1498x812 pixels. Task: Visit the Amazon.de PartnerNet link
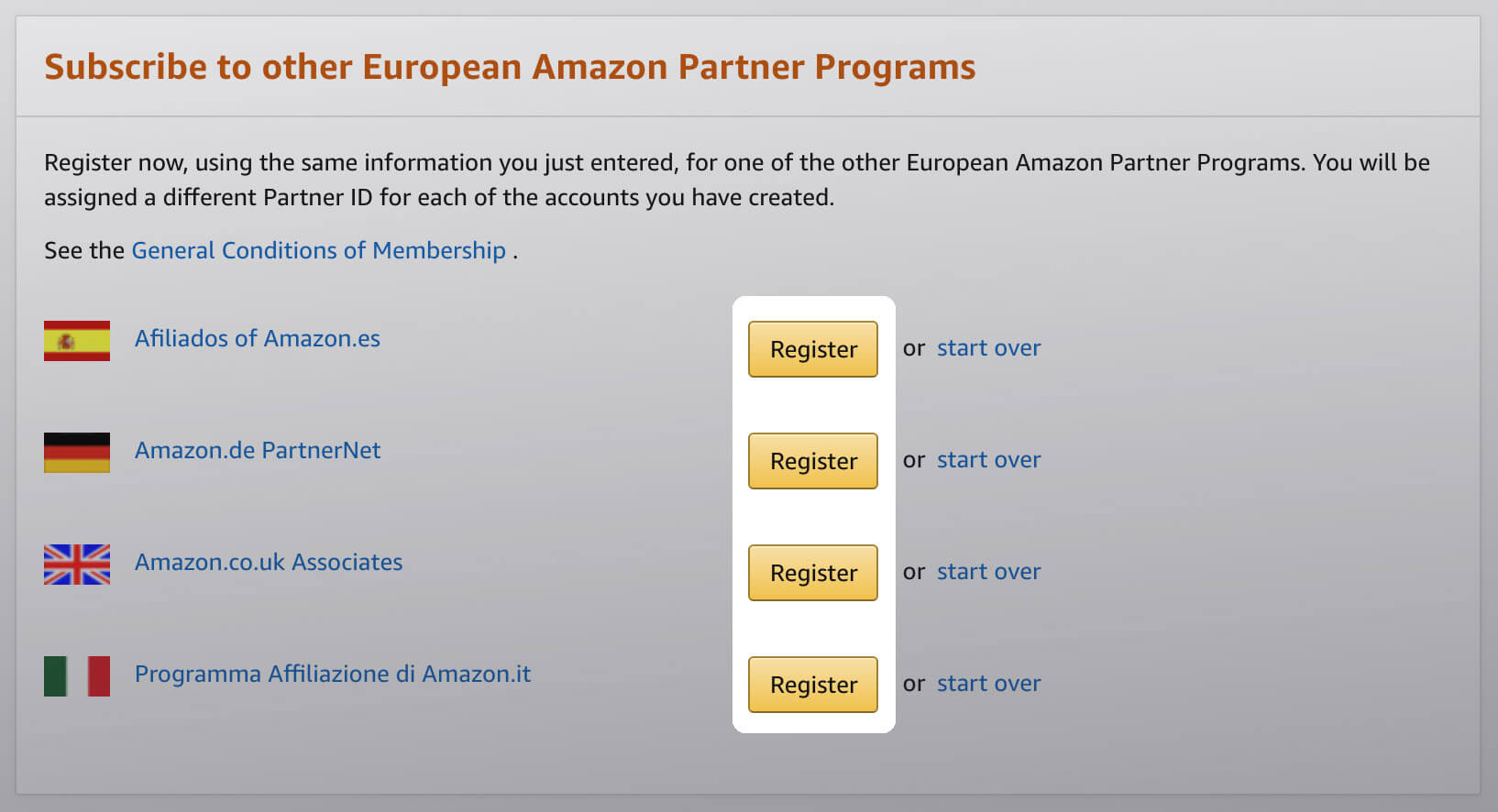(258, 450)
